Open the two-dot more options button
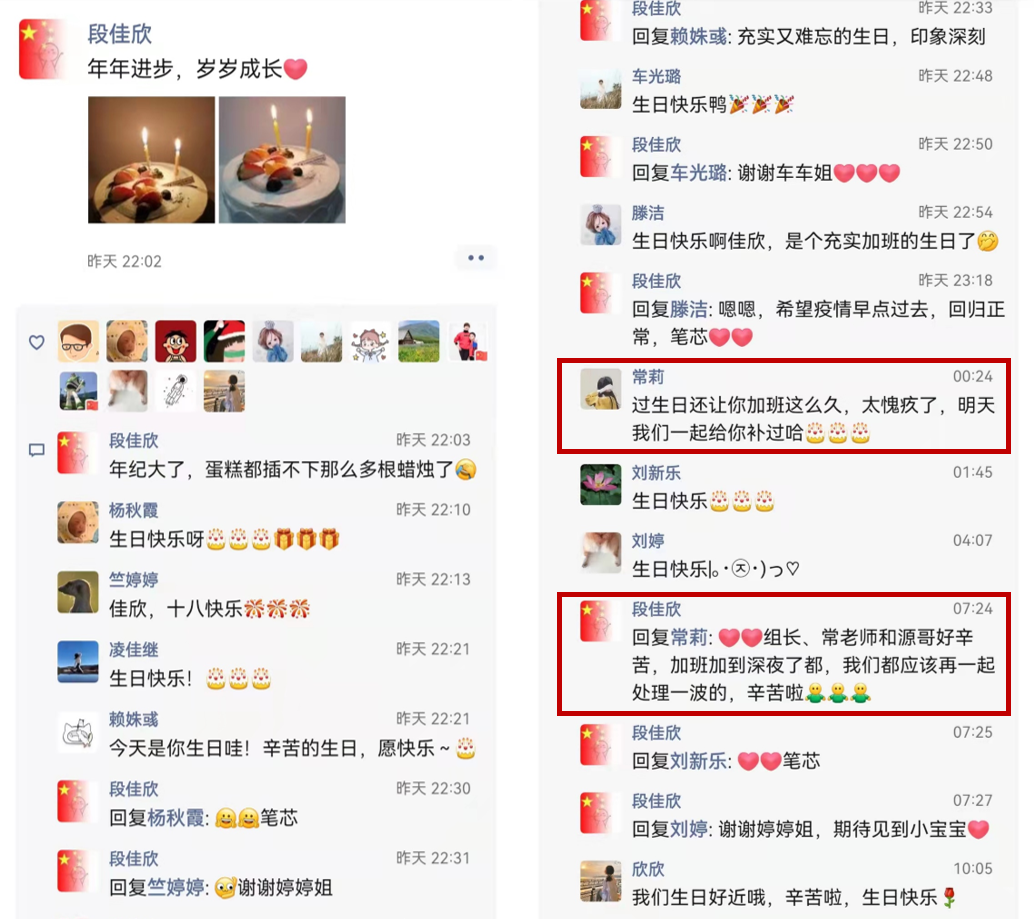 (475, 258)
